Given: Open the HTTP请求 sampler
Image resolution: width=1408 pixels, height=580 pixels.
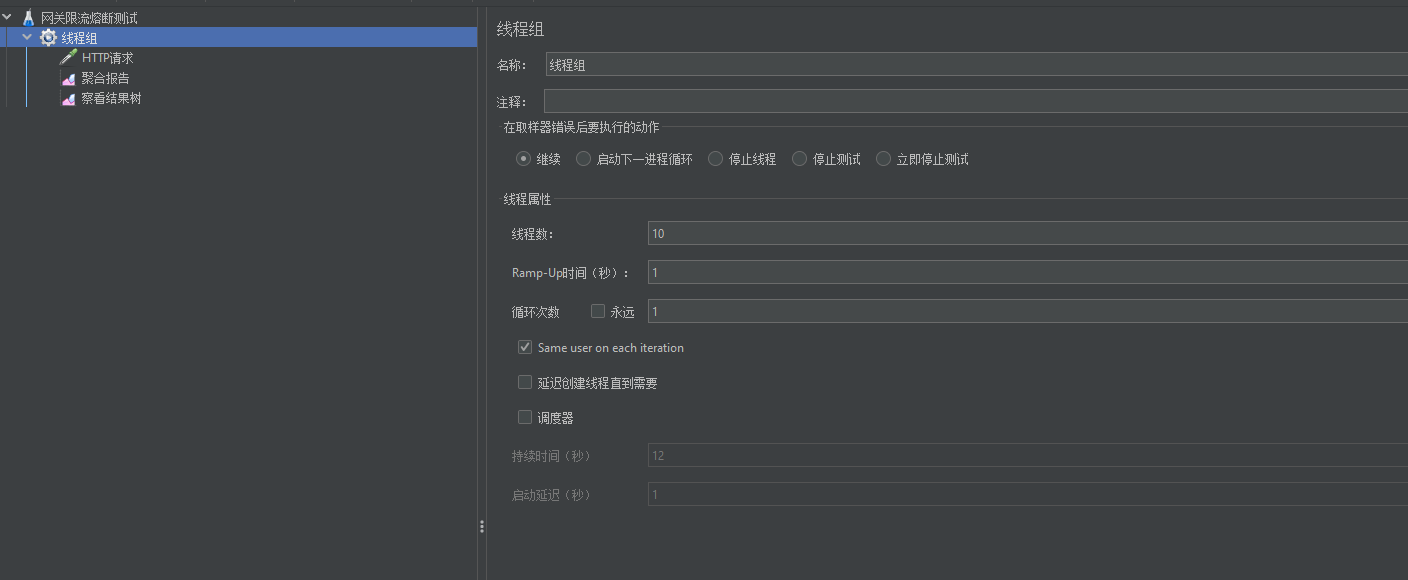Looking at the screenshot, I should point(107,58).
